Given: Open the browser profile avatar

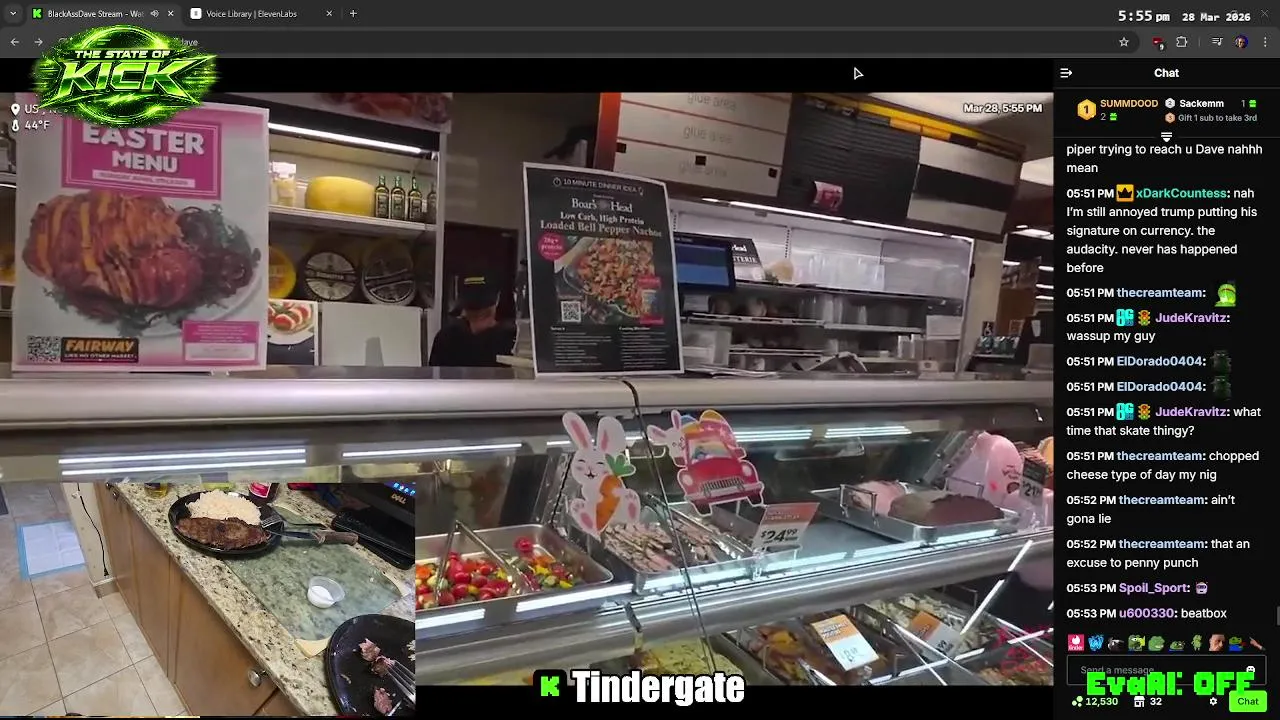Looking at the screenshot, I should coord(1241,42).
